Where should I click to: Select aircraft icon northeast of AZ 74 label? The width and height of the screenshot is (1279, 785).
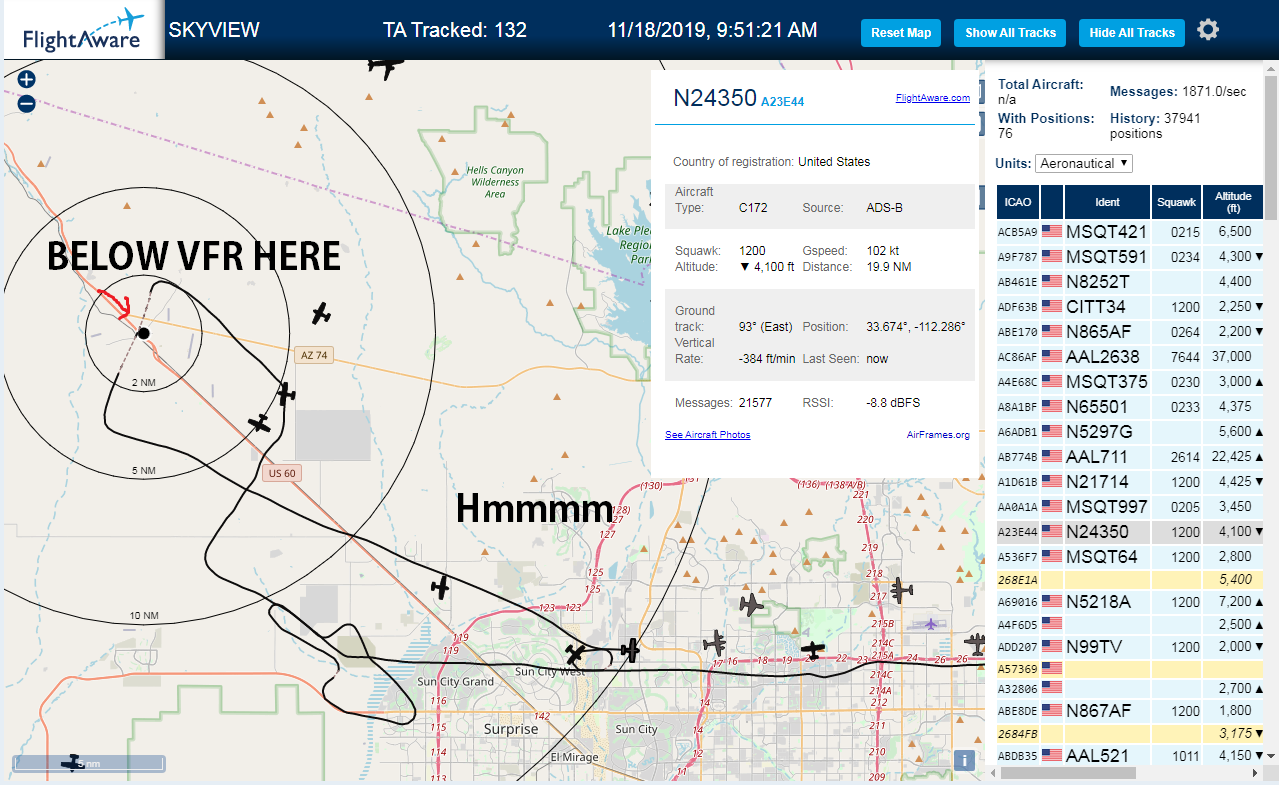(321, 314)
